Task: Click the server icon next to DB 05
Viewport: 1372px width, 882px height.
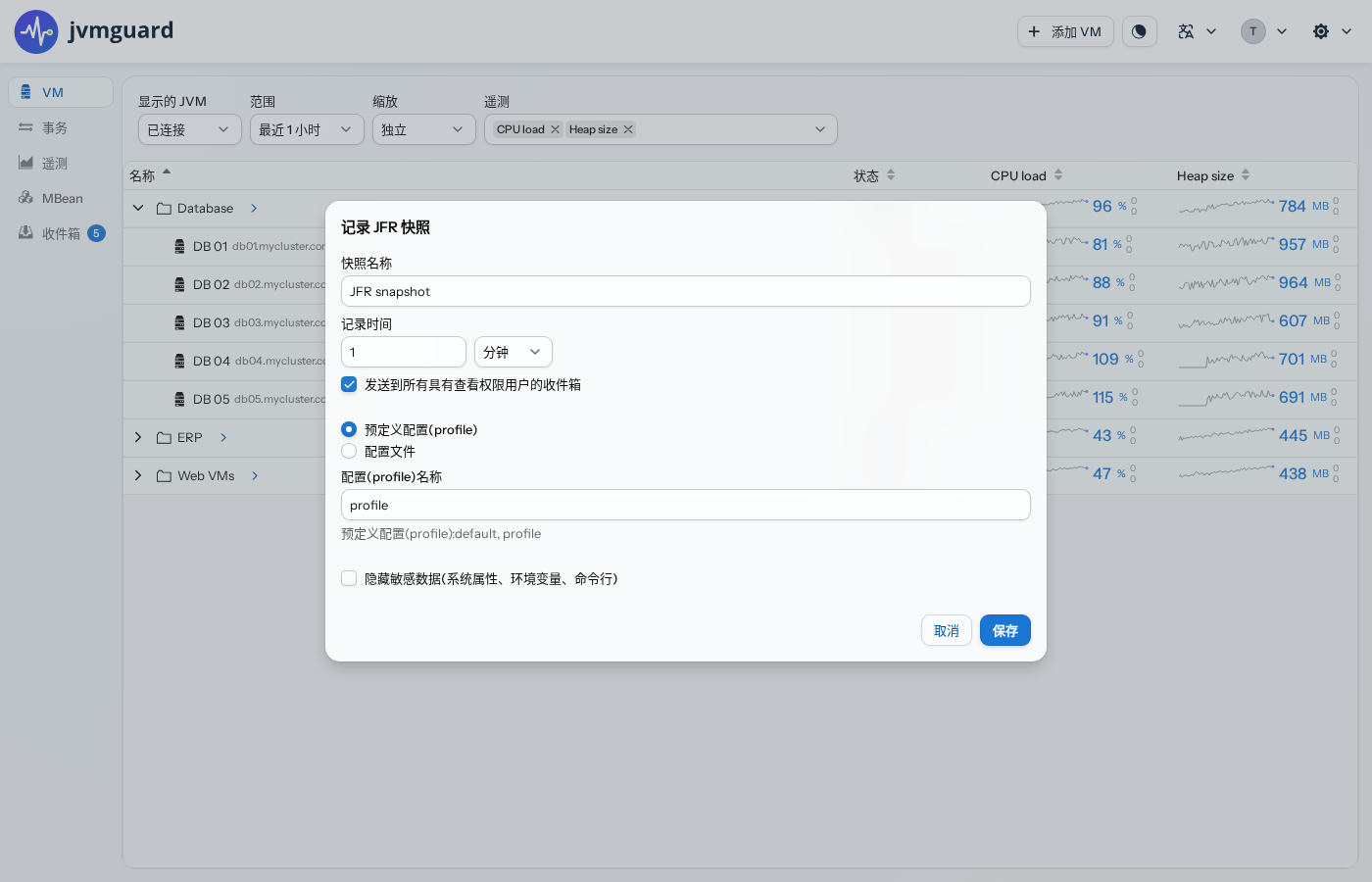Action: 179,399
